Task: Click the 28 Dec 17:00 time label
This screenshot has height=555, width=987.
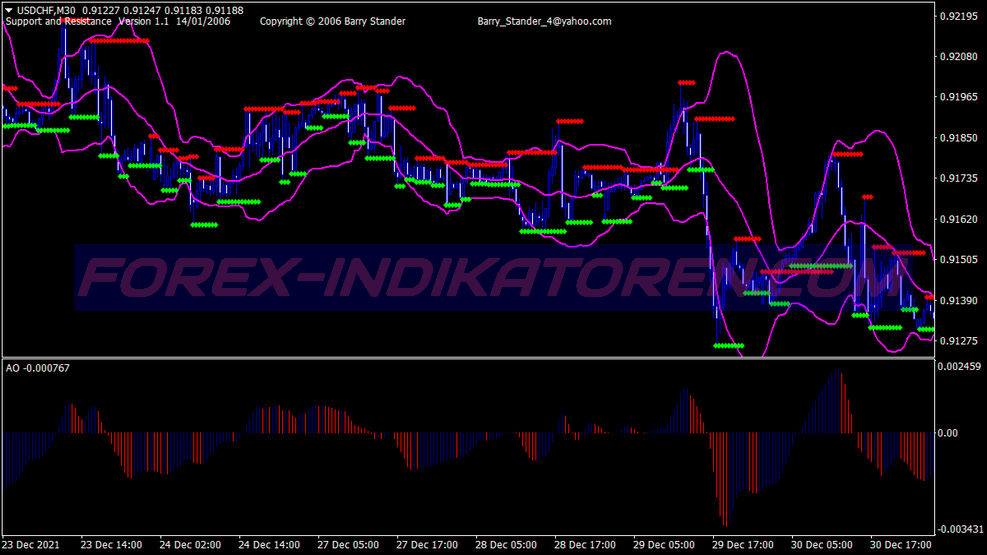Action: click(x=585, y=545)
